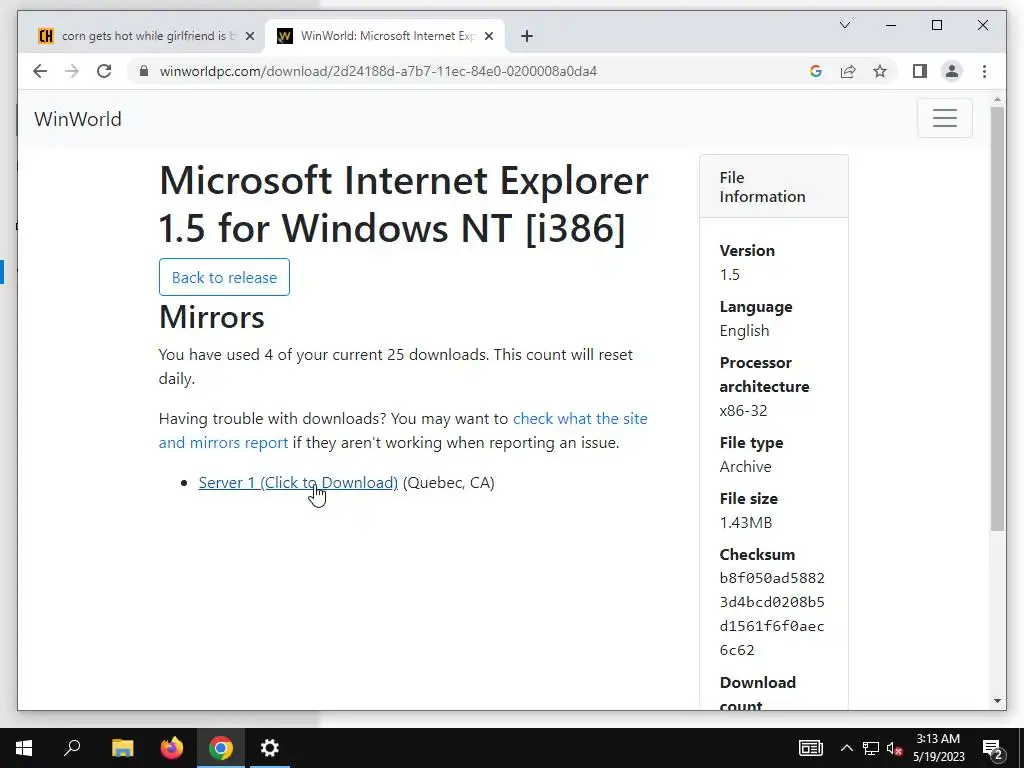Expand the tab search chevron
1024x768 pixels.
pos(844,25)
